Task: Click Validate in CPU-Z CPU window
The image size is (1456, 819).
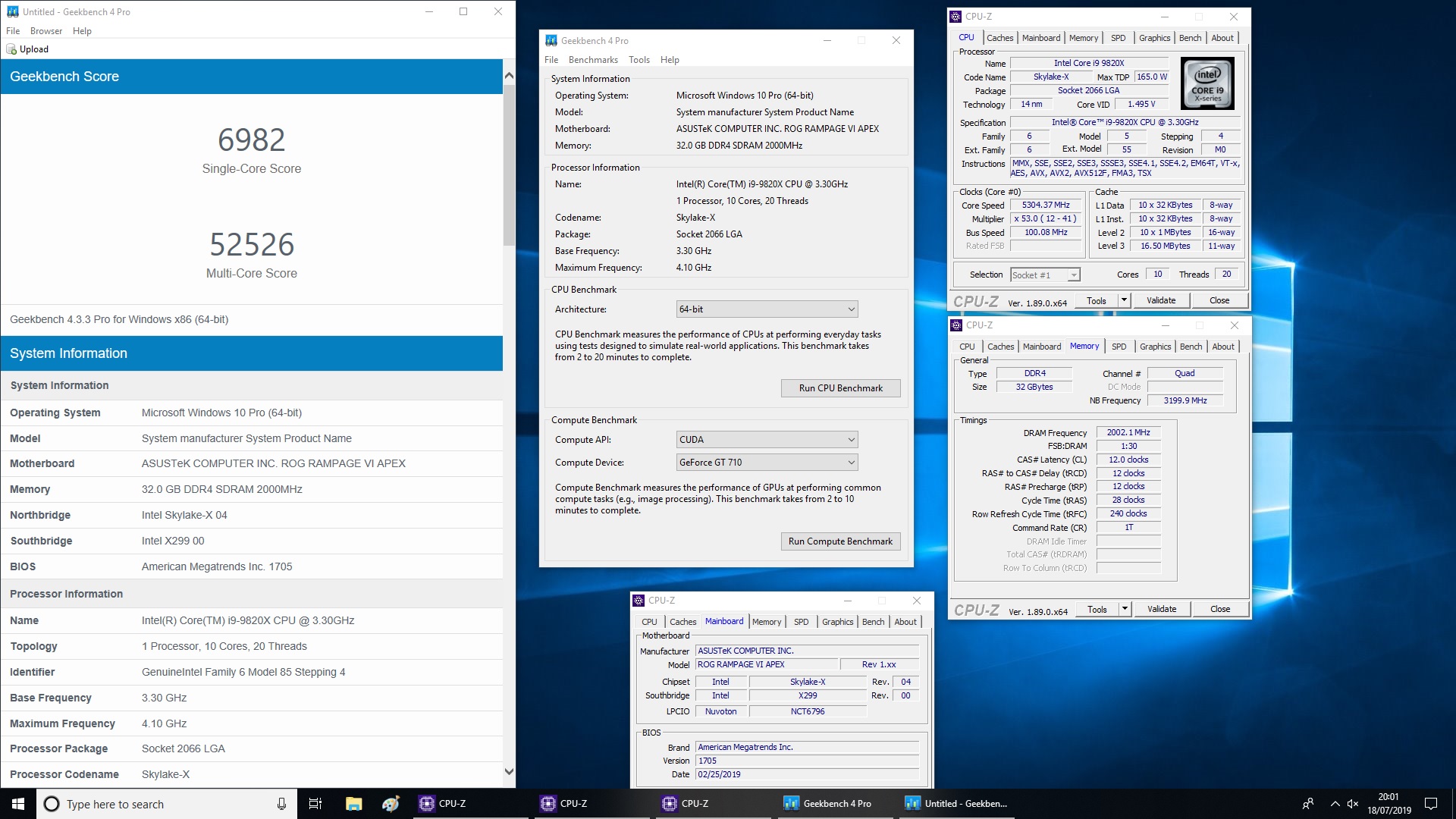Action: [x=1161, y=300]
